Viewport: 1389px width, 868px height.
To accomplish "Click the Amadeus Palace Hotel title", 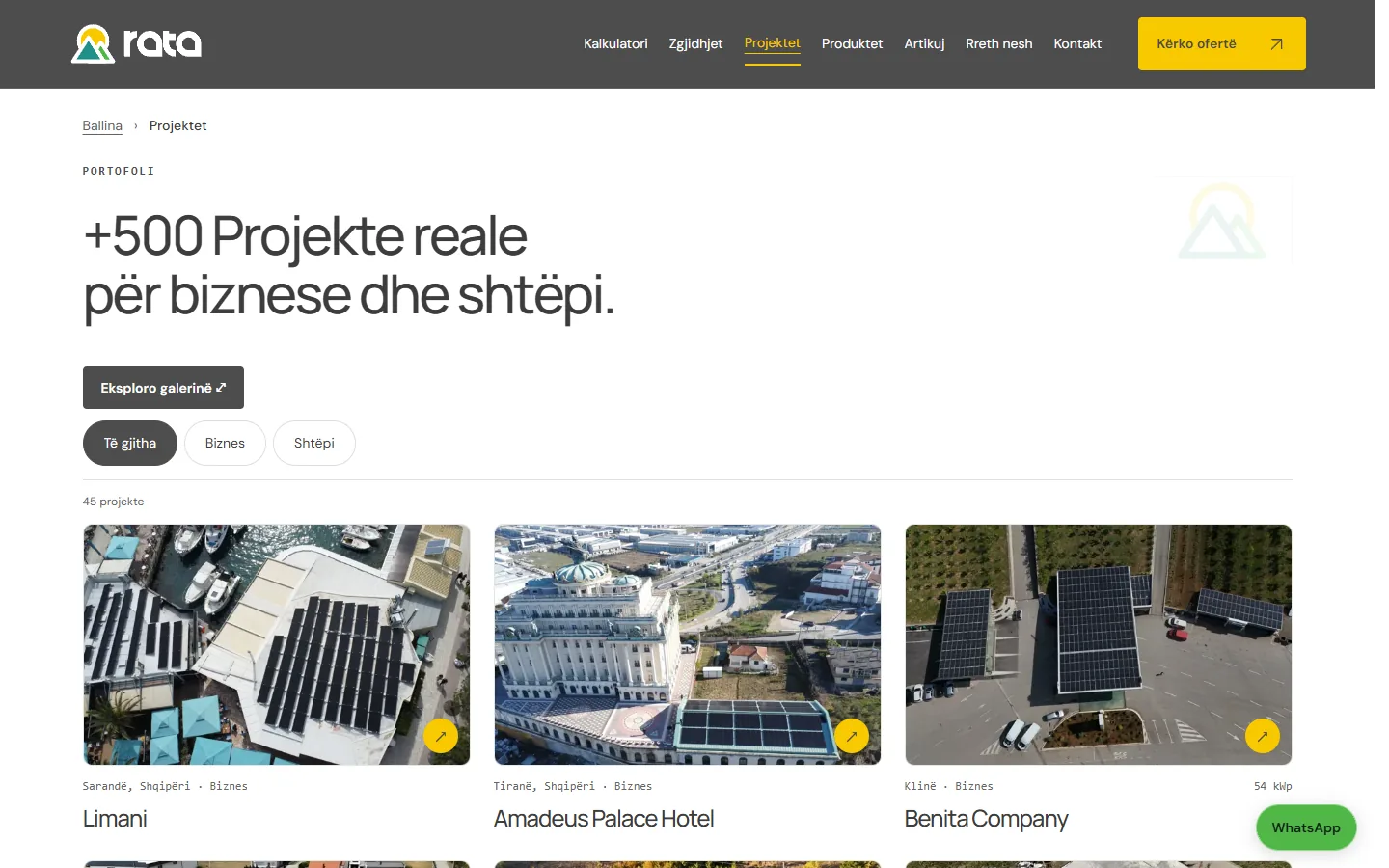I will point(604,819).
